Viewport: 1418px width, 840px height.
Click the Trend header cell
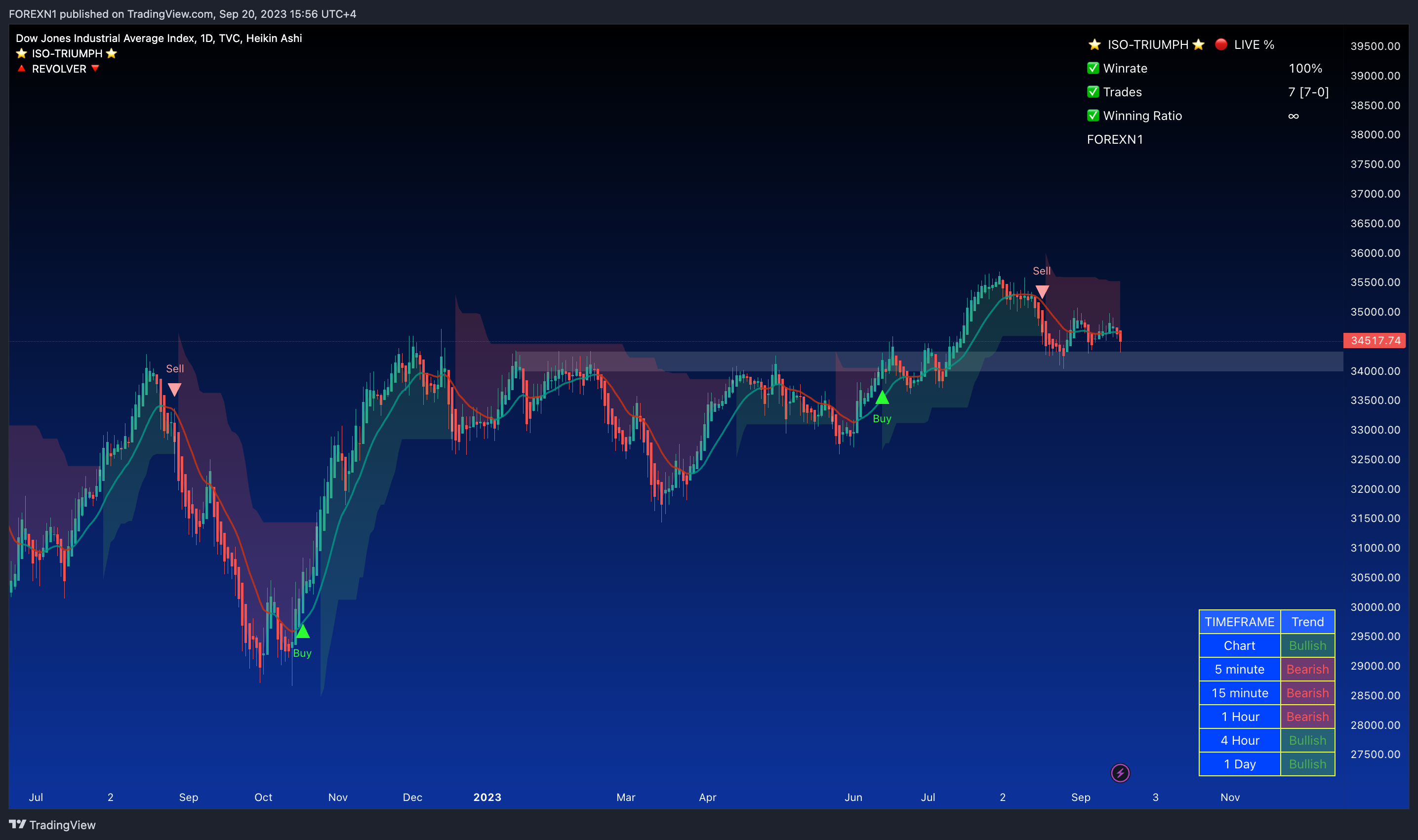pyautogui.click(x=1308, y=622)
